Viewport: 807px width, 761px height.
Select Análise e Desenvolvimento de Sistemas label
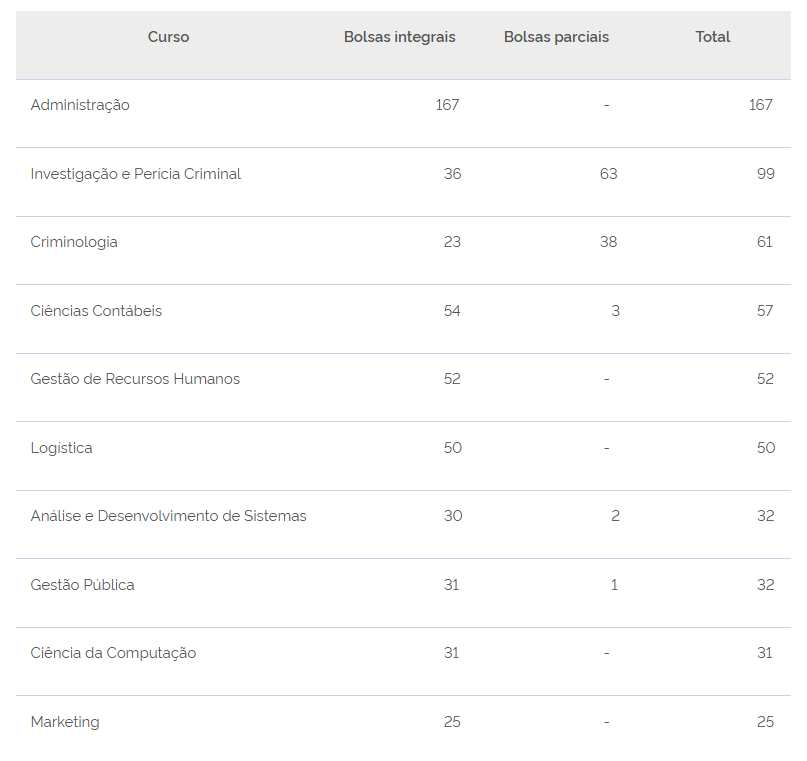(168, 516)
